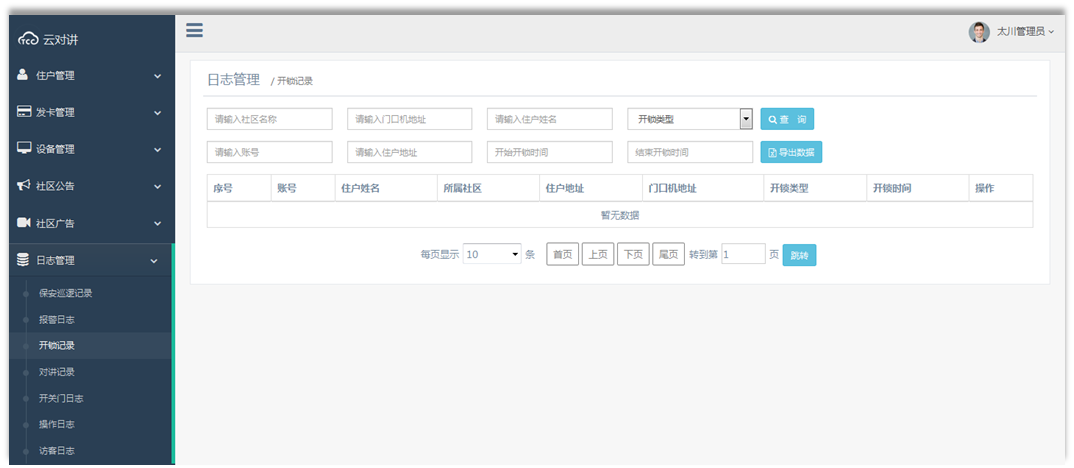The image size is (1074, 468).
Task: Toggle the hamburger menu icon
Action: [195, 30]
